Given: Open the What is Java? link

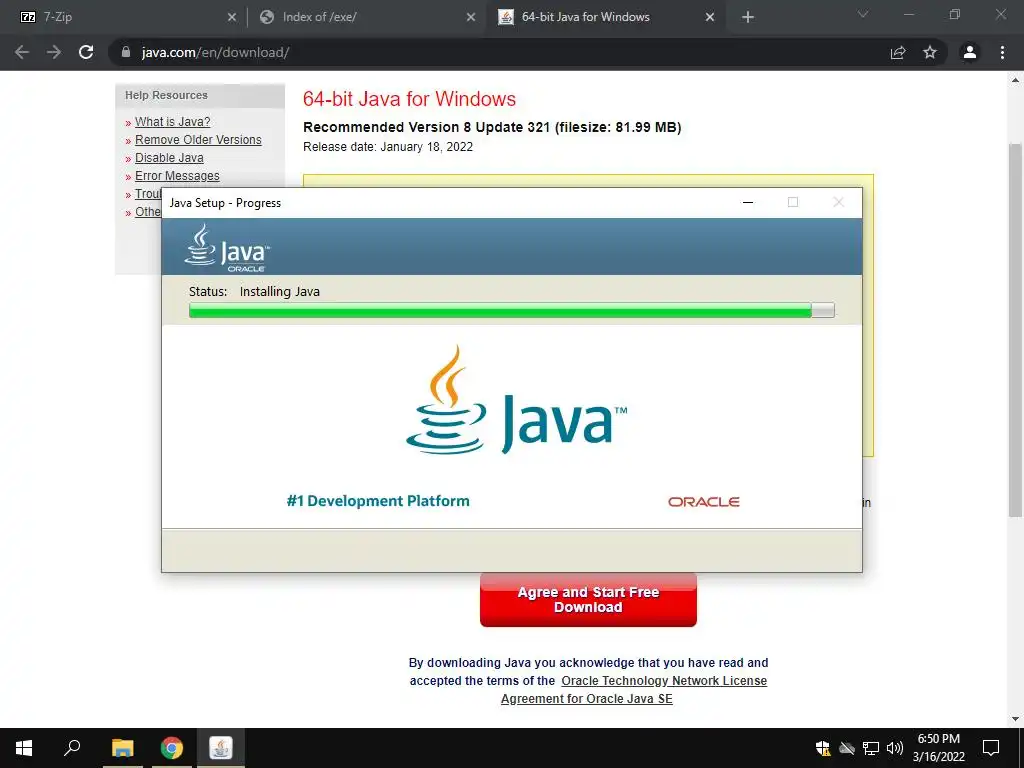Looking at the screenshot, I should pos(172,121).
